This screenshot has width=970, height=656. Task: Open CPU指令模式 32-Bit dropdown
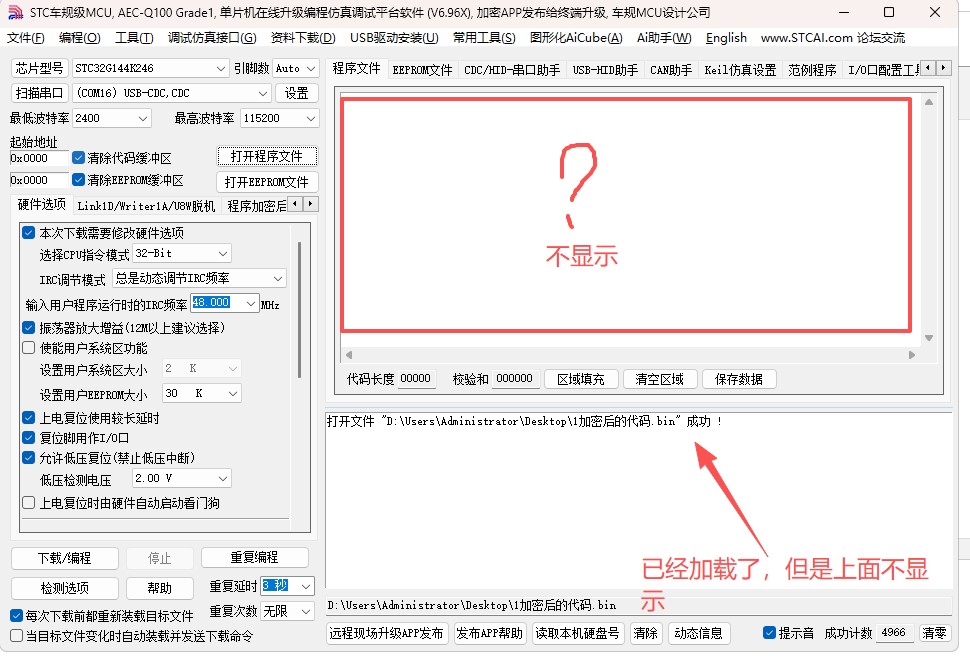coord(223,253)
